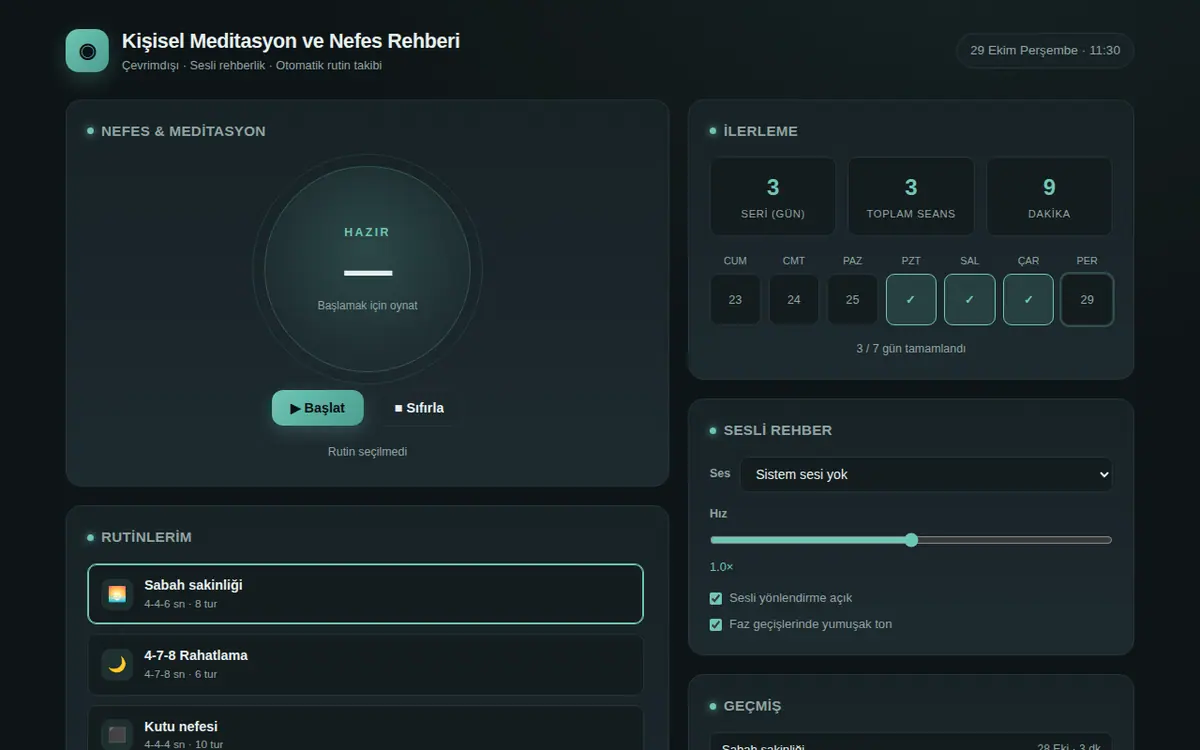The image size is (1200, 750).
Task: Click the Dakika minutes stat card
Action: [x=1049, y=196]
